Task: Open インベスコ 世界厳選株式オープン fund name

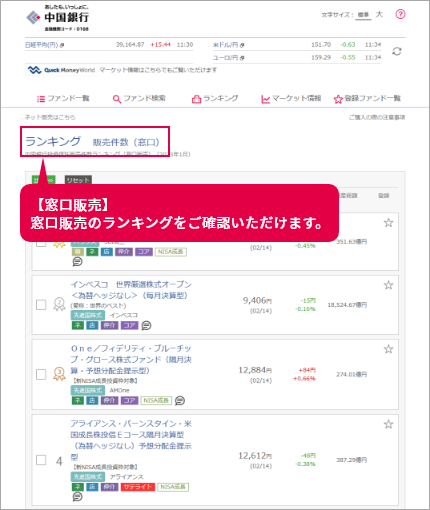Action: pyautogui.click(x=131, y=290)
